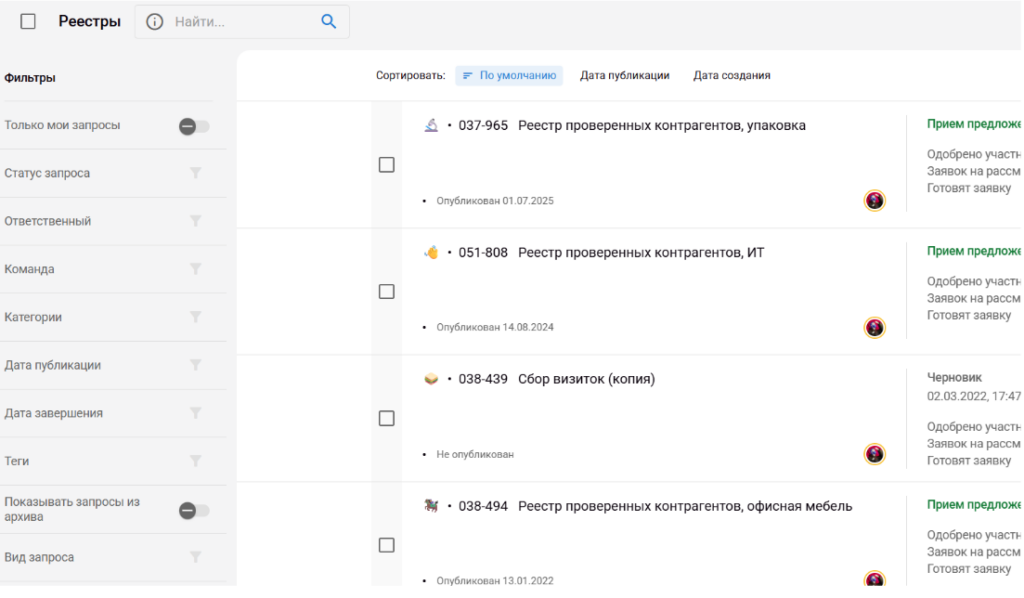Toggle 'Показывать запросы из архива' switch
1024x598 pixels.
[x=194, y=511]
